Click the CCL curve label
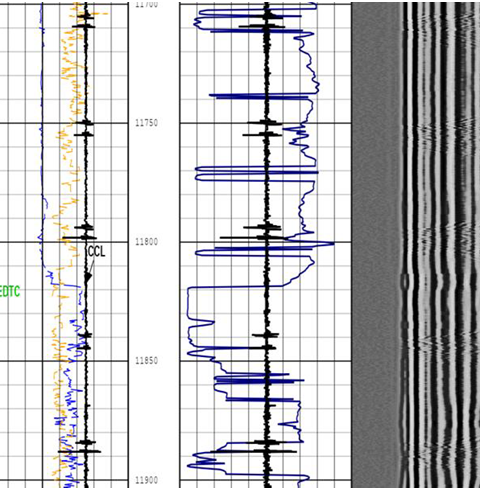Screen dimensions: 480x490 96,252
